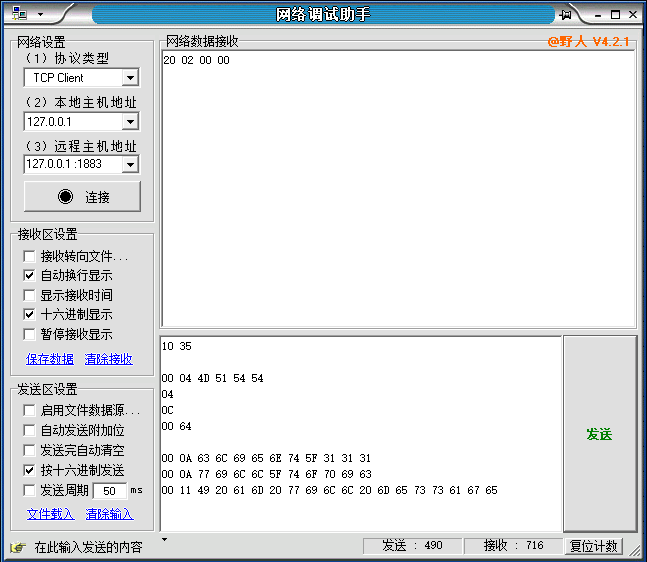Screen dimensions: 647x562
Task: Click the '00 64' line in send area
Action: (x=177, y=426)
